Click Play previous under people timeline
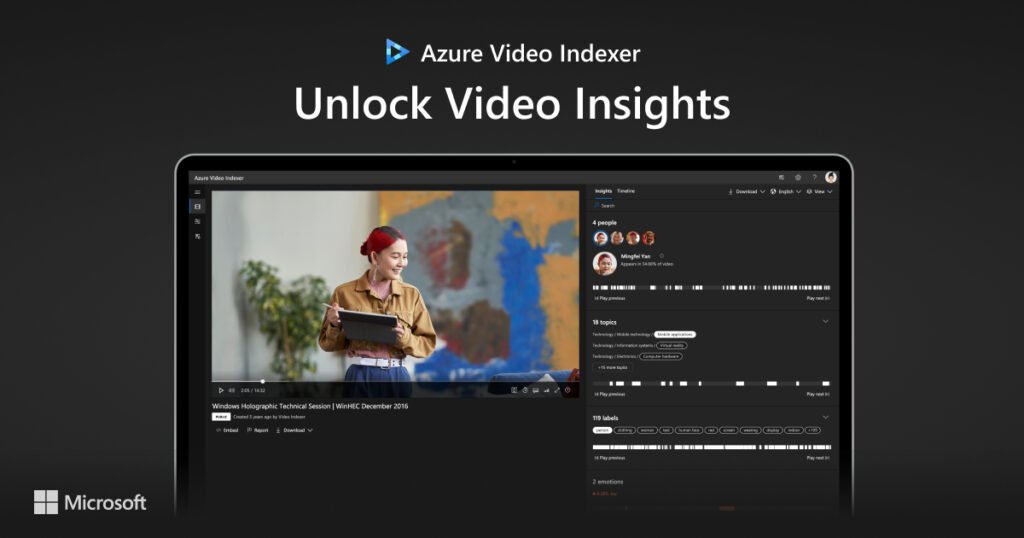This screenshot has width=1024, height=538. click(609, 298)
